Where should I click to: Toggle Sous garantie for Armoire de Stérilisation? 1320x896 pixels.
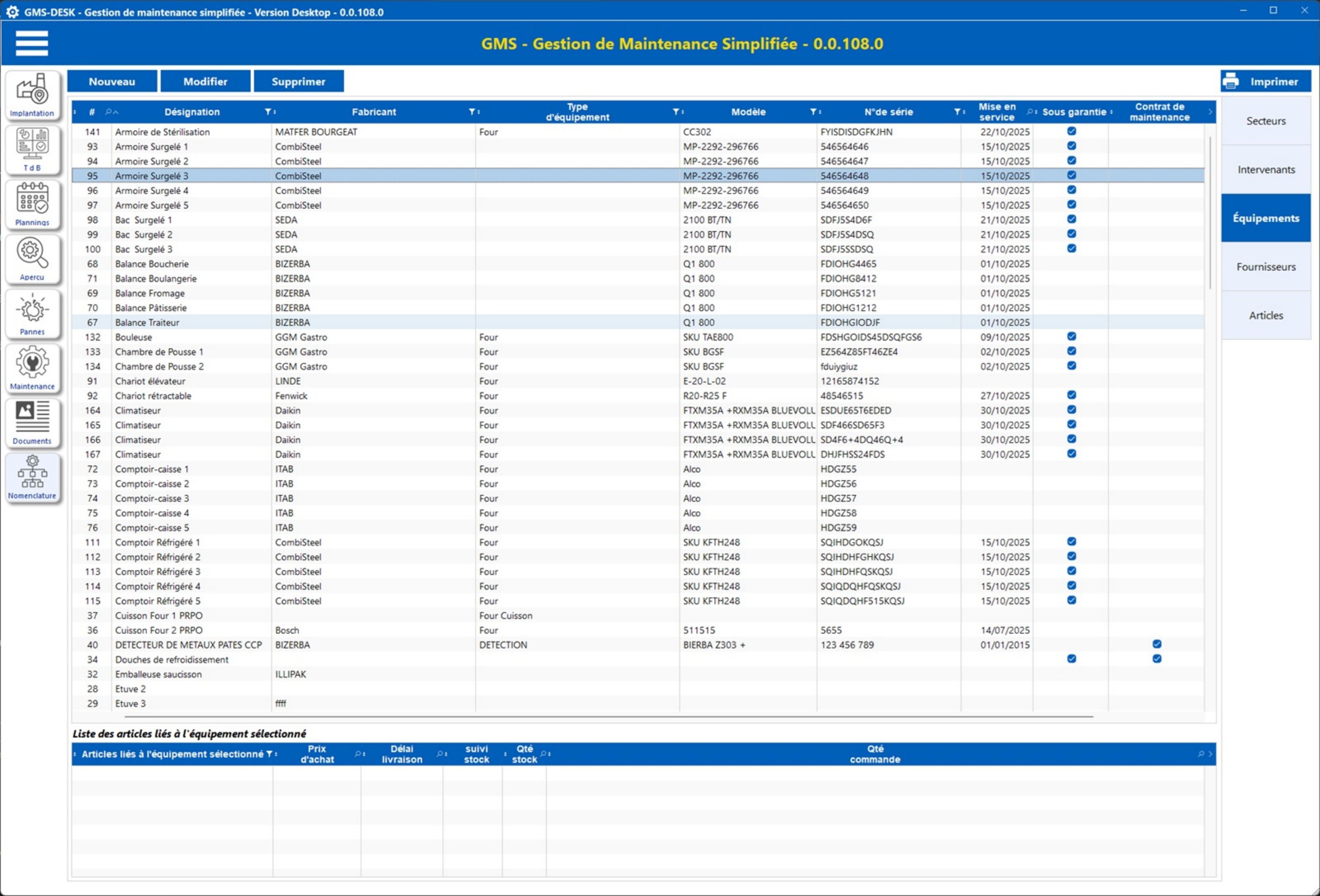1071,131
